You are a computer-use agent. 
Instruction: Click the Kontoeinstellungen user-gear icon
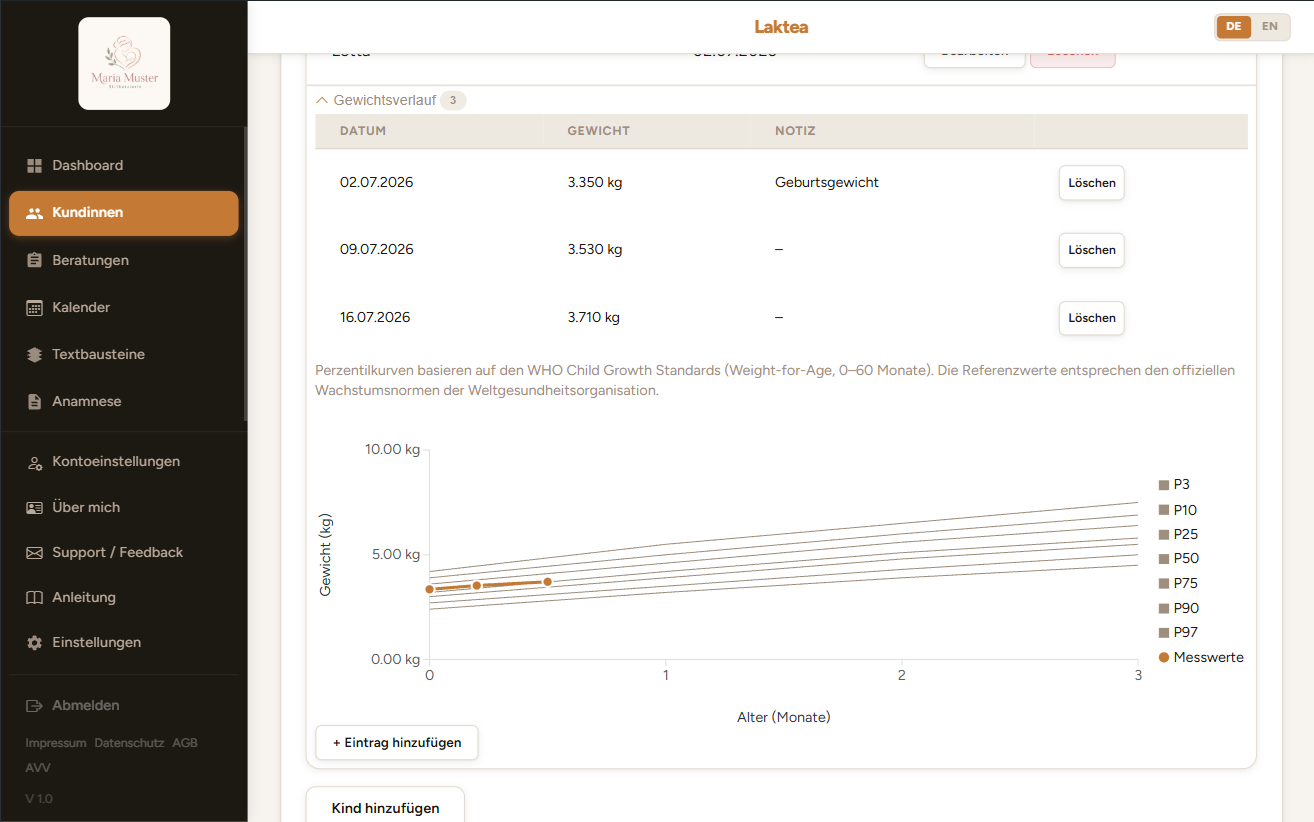click(x=34, y=462)
